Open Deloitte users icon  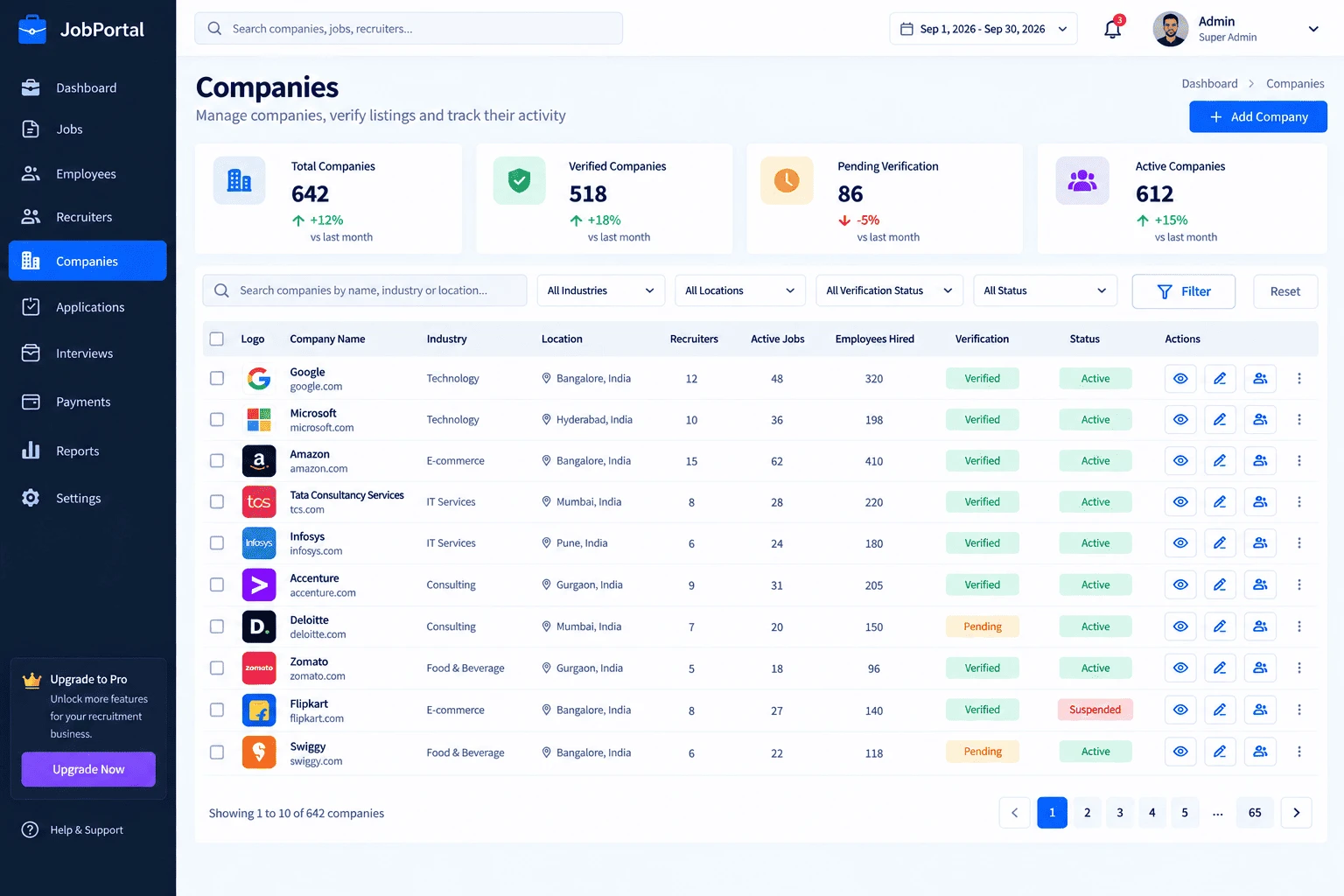1260,626
